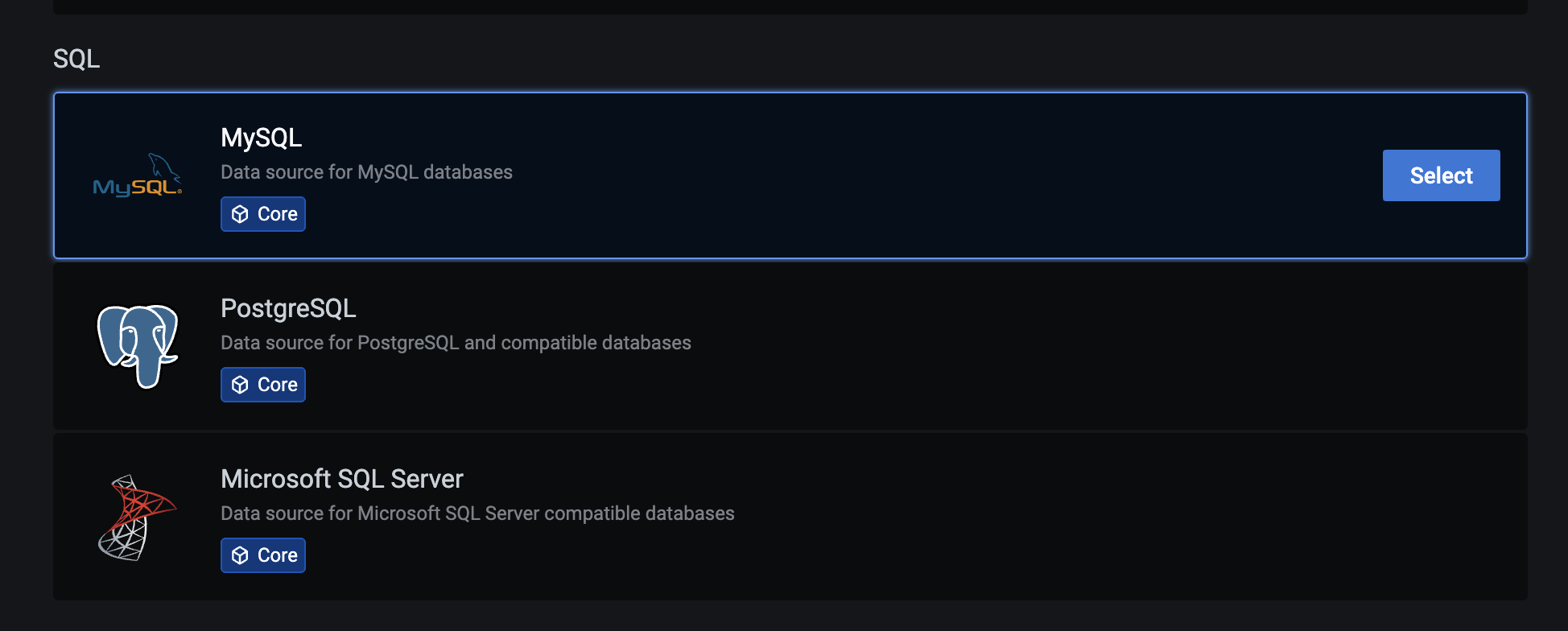This screenshot has width=1568, height=631.
Task: Click the Core badge under PostgreSQL
Action: (x=262, y=385)
